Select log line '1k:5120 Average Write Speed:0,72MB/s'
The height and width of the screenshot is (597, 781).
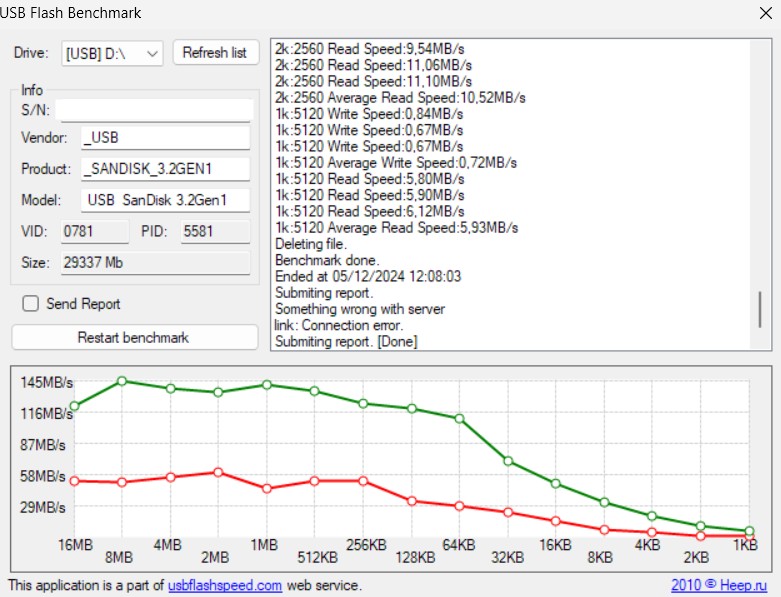(x=395, y=163)
